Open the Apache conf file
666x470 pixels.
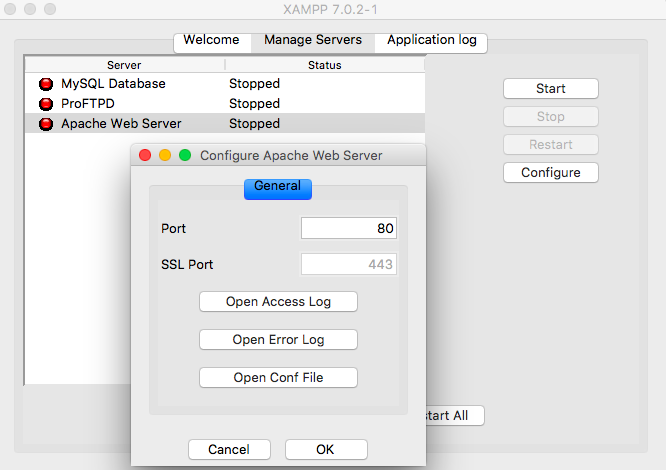point(278,377)
